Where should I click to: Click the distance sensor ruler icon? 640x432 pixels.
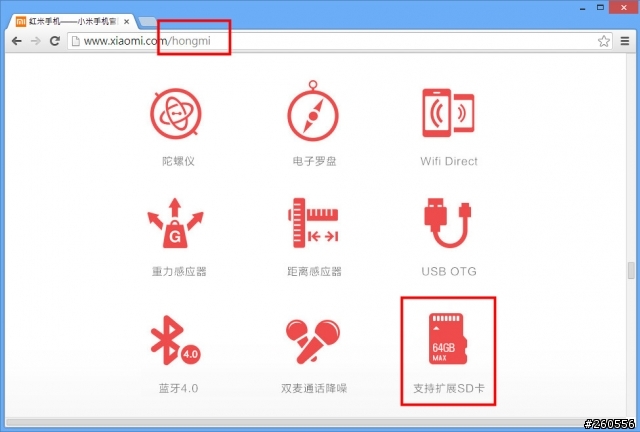point(313,223)
